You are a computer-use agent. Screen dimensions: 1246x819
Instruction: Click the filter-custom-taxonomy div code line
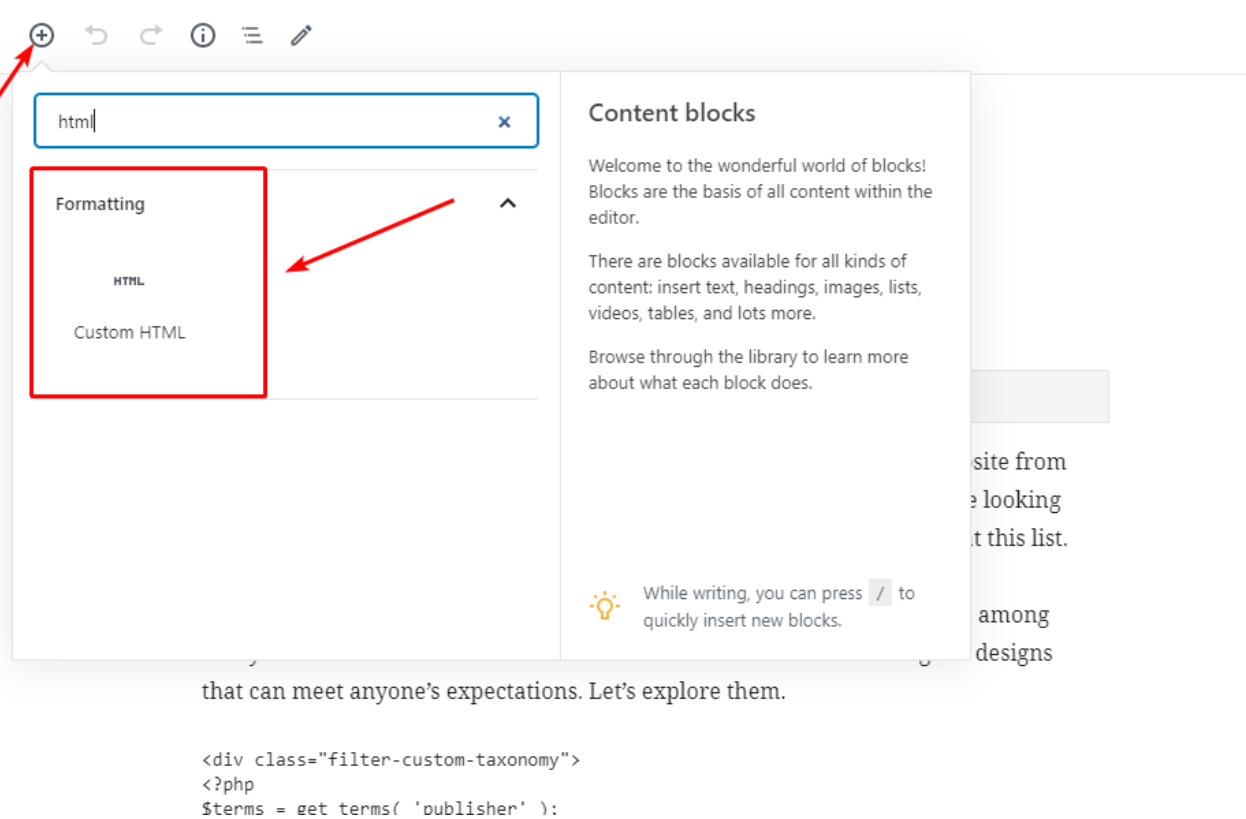tap(390, 759)
